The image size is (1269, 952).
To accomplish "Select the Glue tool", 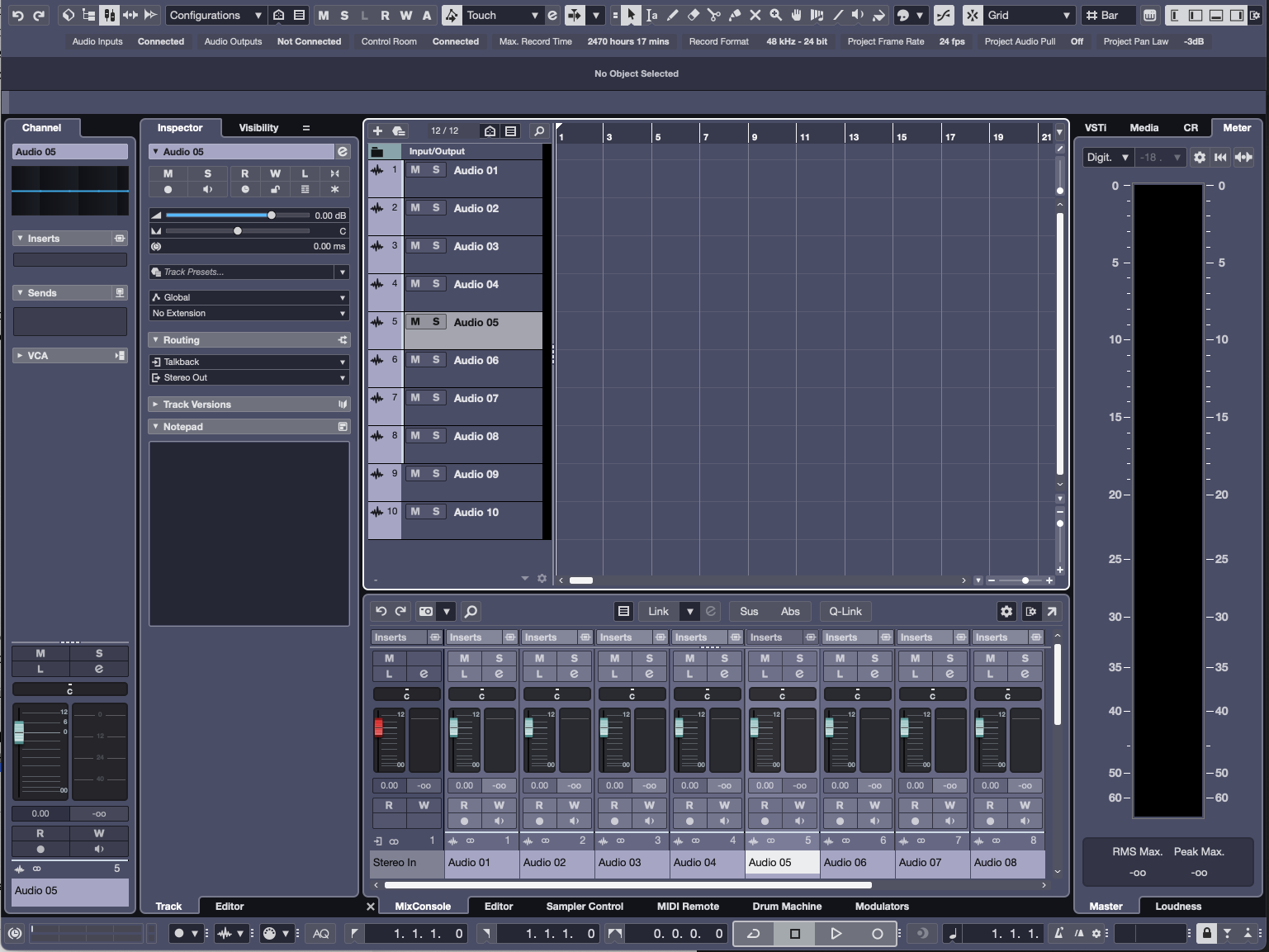I will (x=735, y=15).
